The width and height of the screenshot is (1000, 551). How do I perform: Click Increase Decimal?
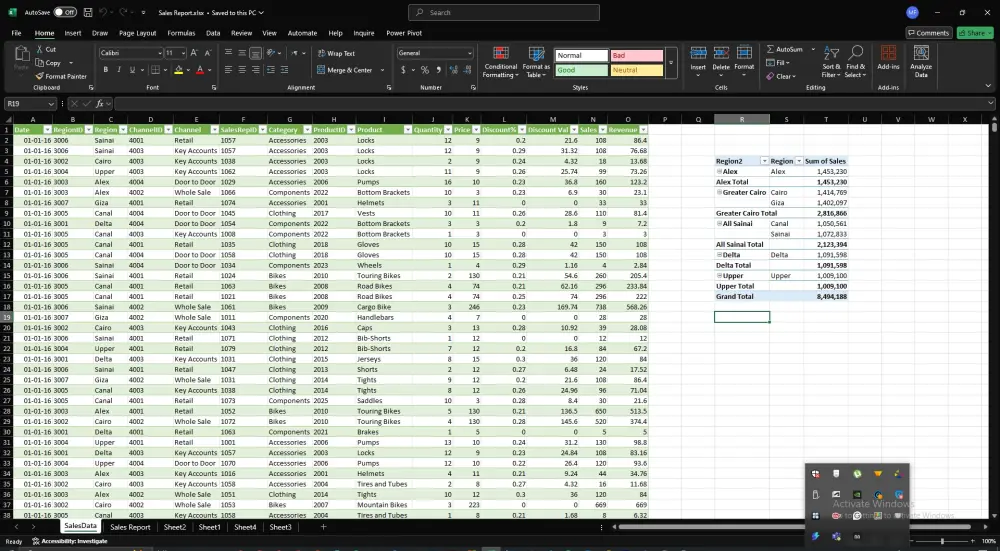453,70
